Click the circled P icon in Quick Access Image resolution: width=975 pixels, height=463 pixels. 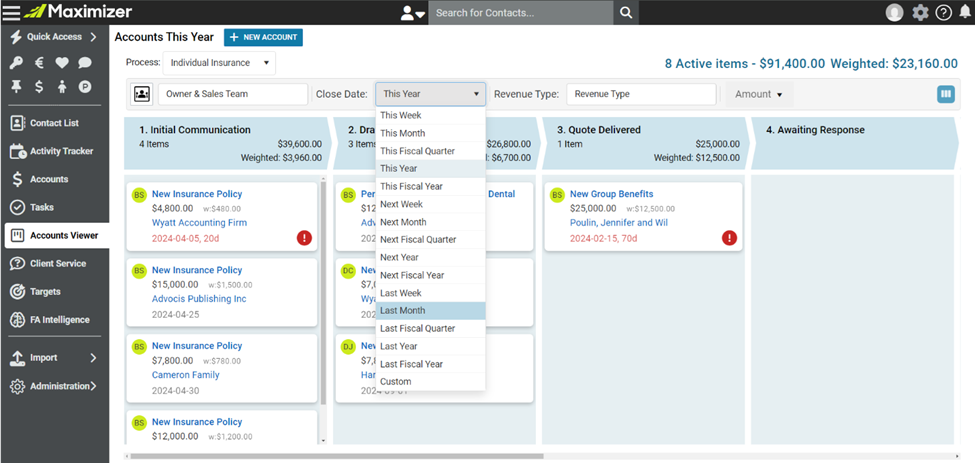point(85,87)
